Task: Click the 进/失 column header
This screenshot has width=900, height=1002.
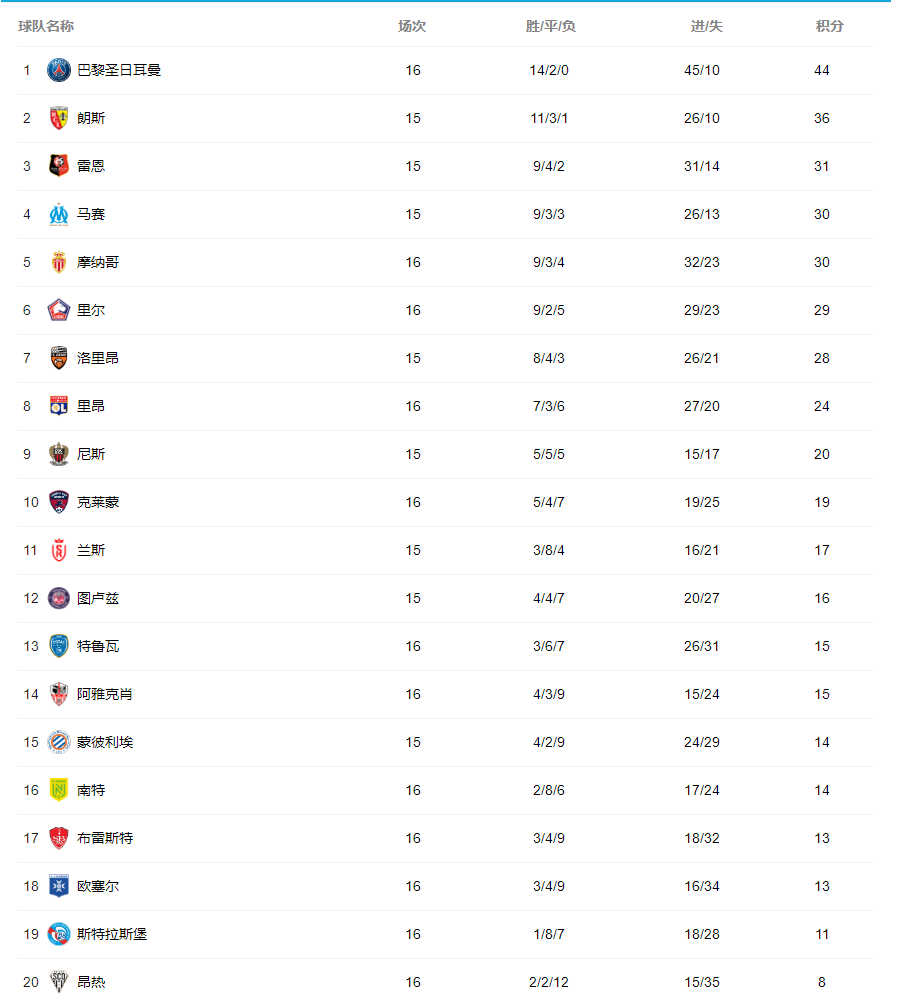Action: pyautogui.click(x=706, y=26)
